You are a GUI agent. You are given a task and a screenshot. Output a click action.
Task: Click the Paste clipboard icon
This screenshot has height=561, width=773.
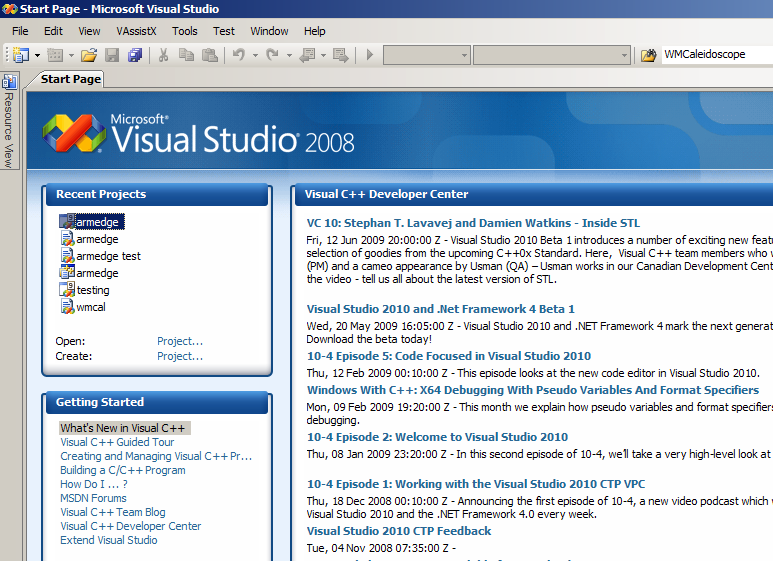(210, 55)
